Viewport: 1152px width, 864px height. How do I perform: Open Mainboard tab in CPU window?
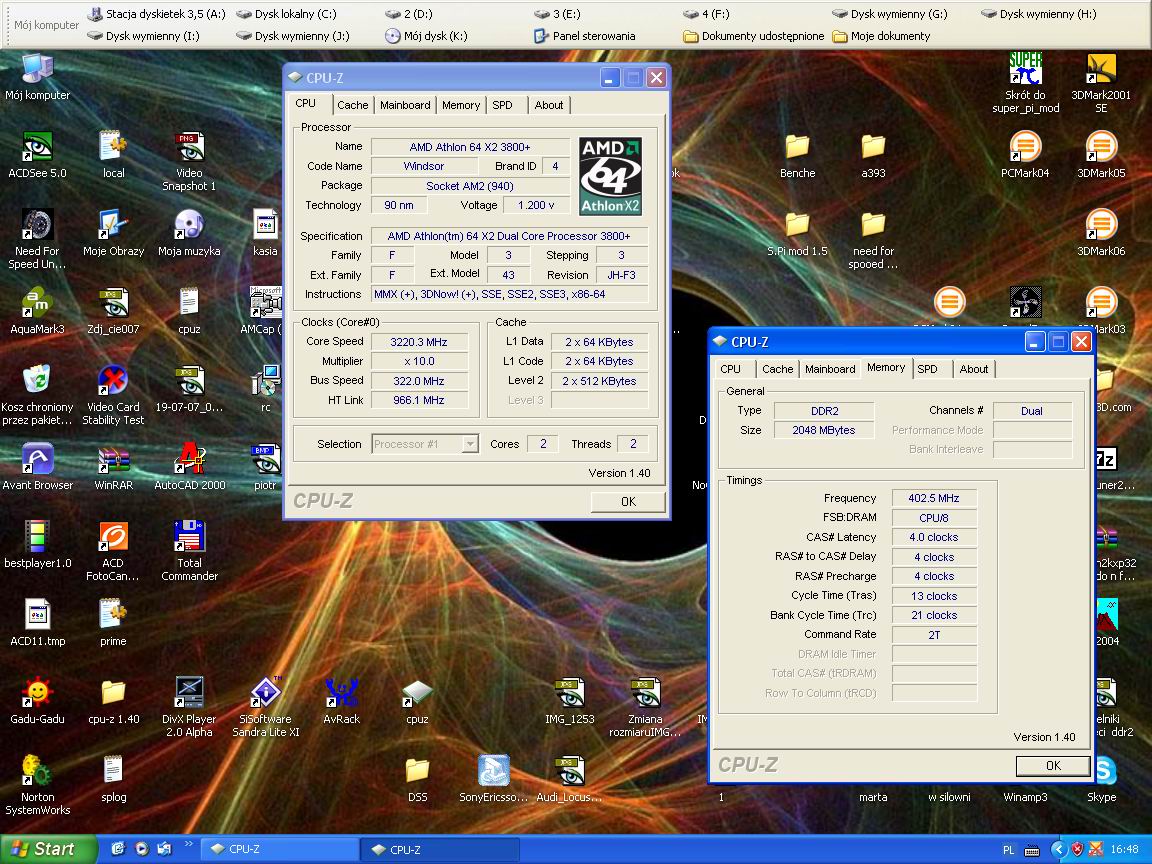coord(405,105)
